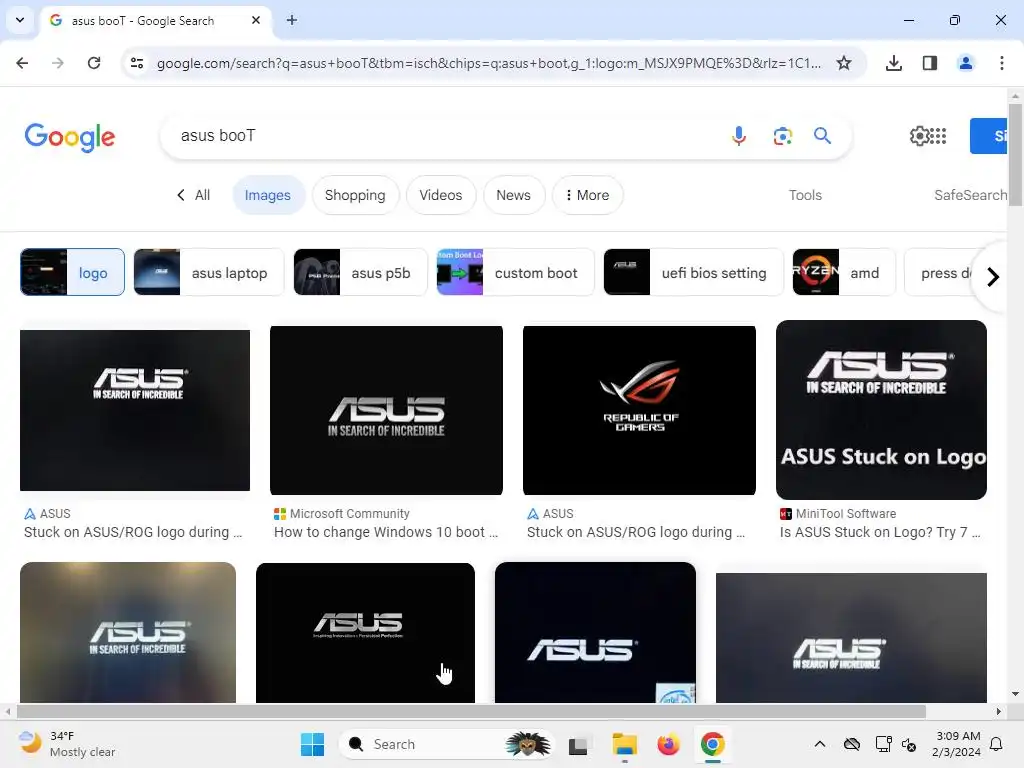Viewport: 1024px width, 768px height.
Task: Click the address bar URL
Action: pos(488,63)
